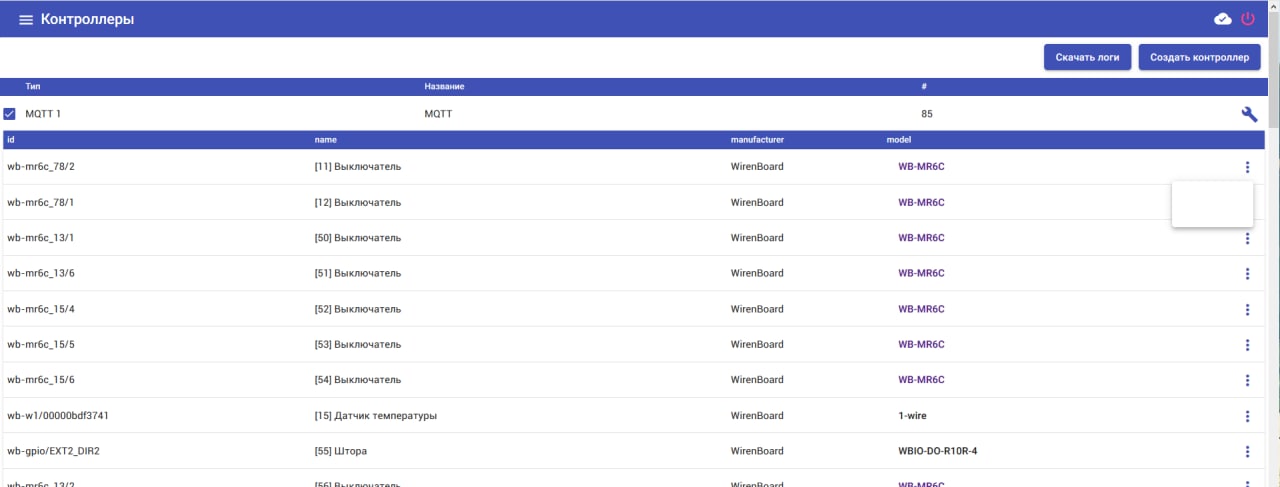Click the name [15] Датчик температуры
The height and width of the screenshot is (487, 1280).
coord(376,415)
